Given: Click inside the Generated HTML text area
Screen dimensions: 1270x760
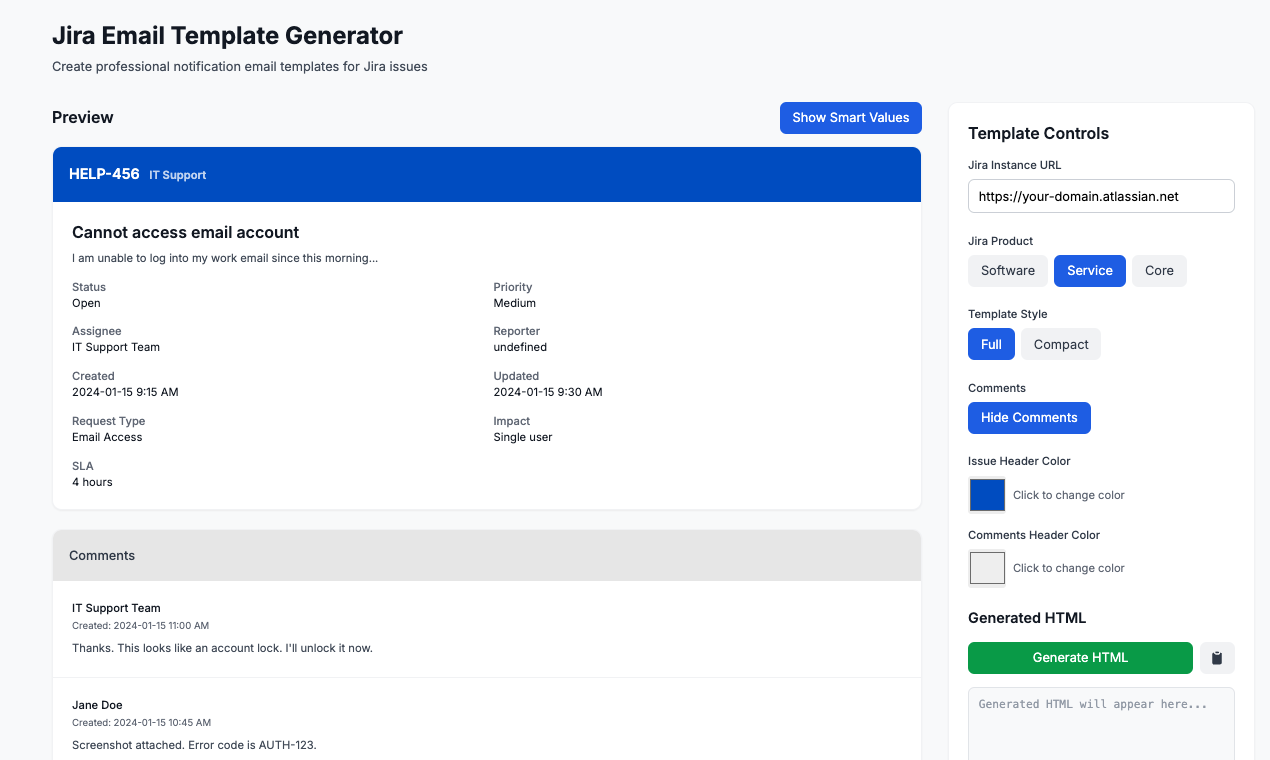Looking at the screenshot, I should [x=1101, y=723].
